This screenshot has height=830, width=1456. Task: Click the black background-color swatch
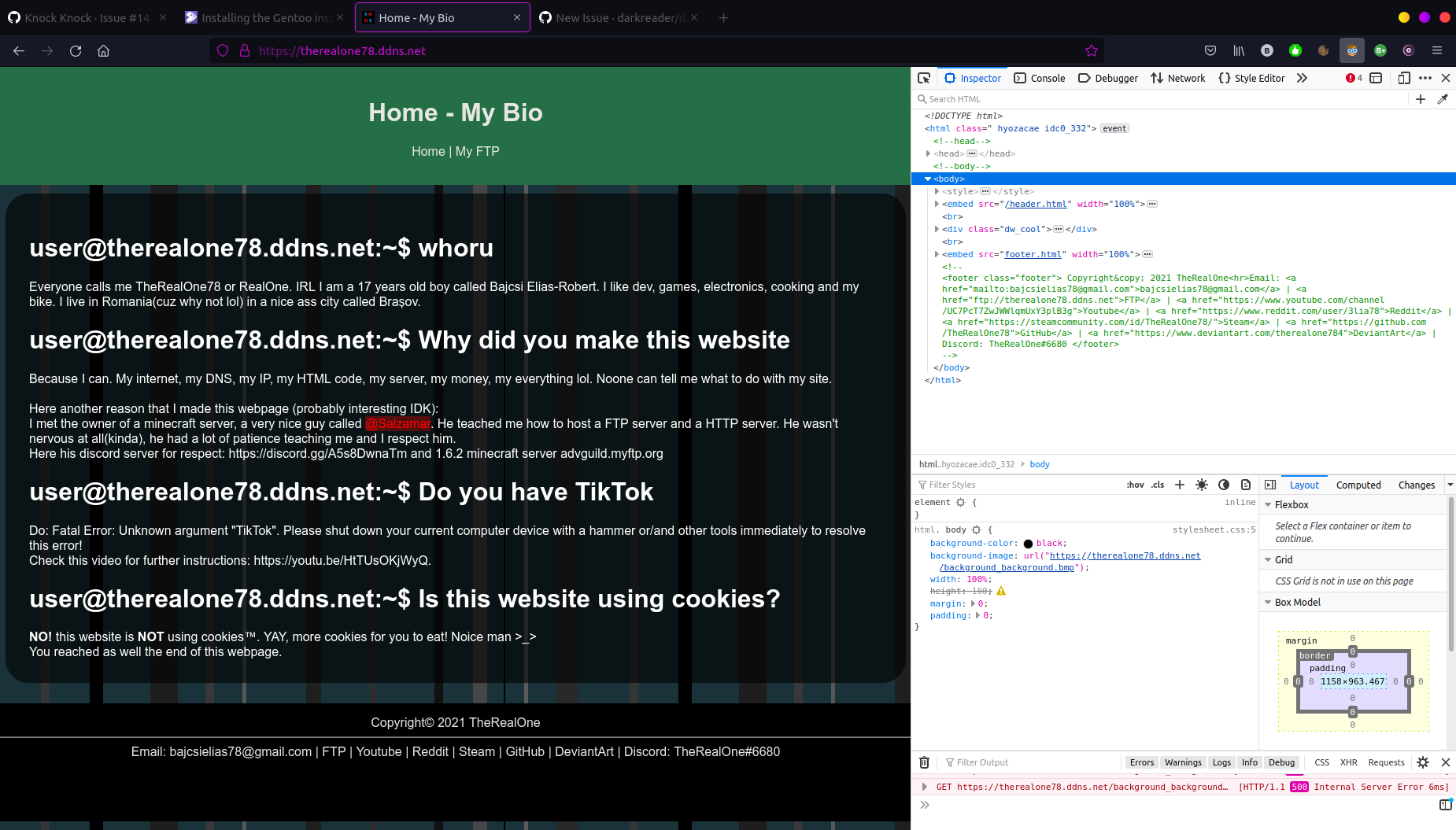(1028, 543)
